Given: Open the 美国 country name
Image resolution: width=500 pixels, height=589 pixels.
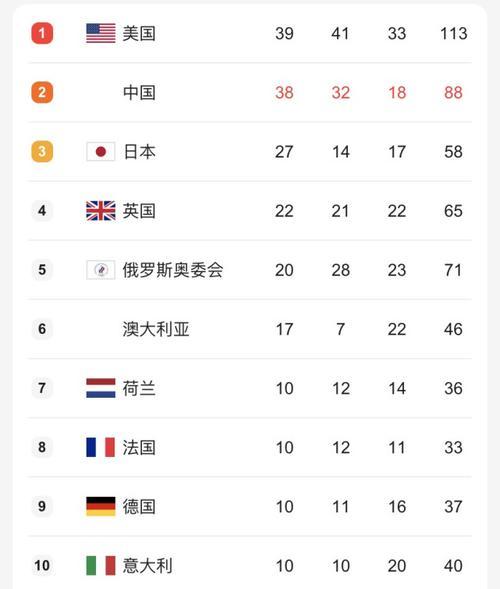Looking at the screenshot, I should point(139,33).
